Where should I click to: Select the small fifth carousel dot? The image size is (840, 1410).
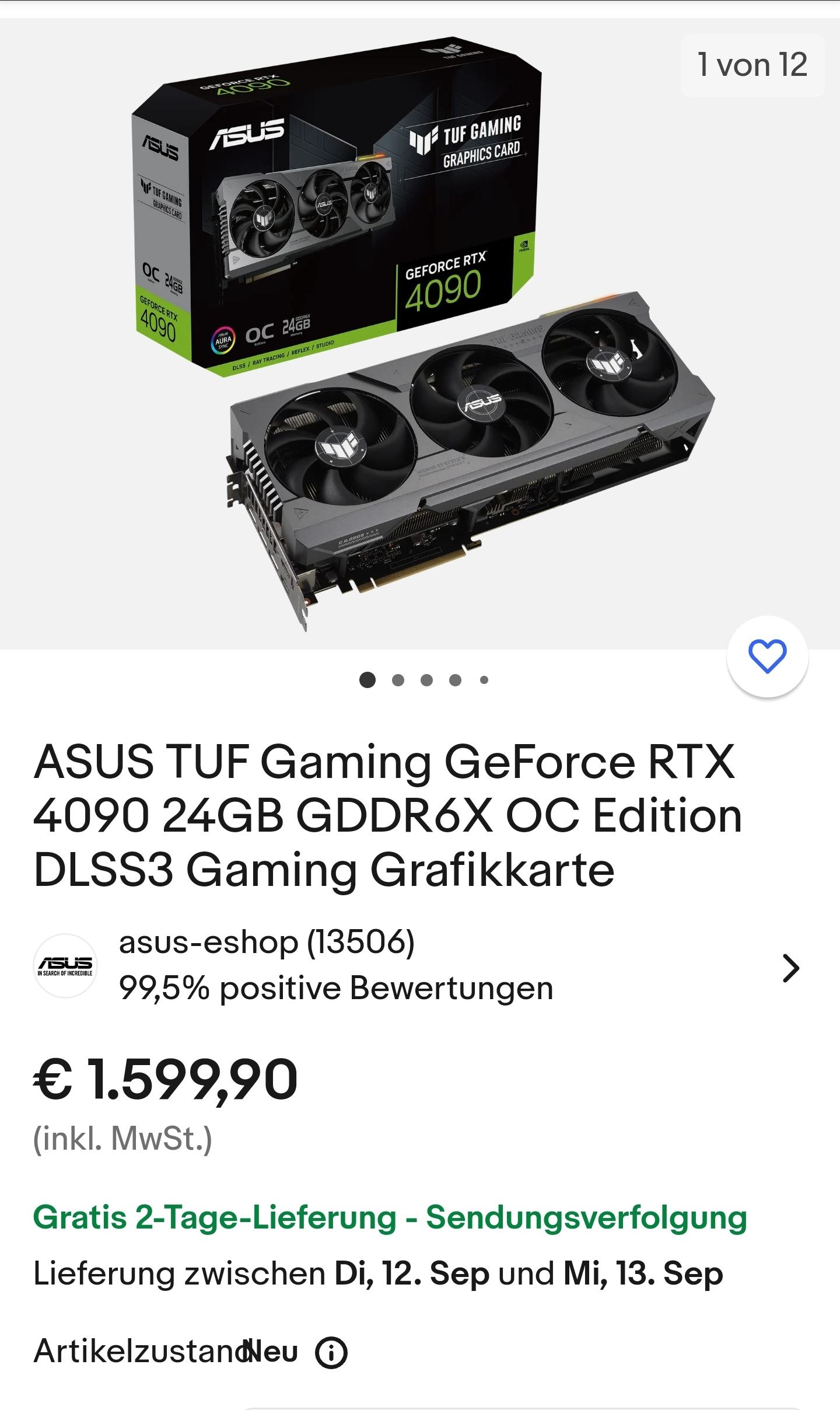coord(484,680)
